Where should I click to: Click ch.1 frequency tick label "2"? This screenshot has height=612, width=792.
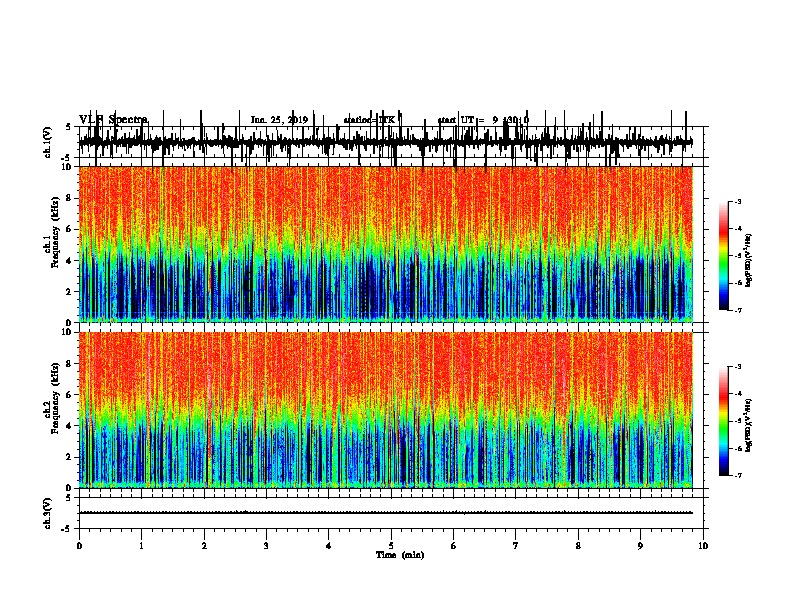click(x=70, y=292)
